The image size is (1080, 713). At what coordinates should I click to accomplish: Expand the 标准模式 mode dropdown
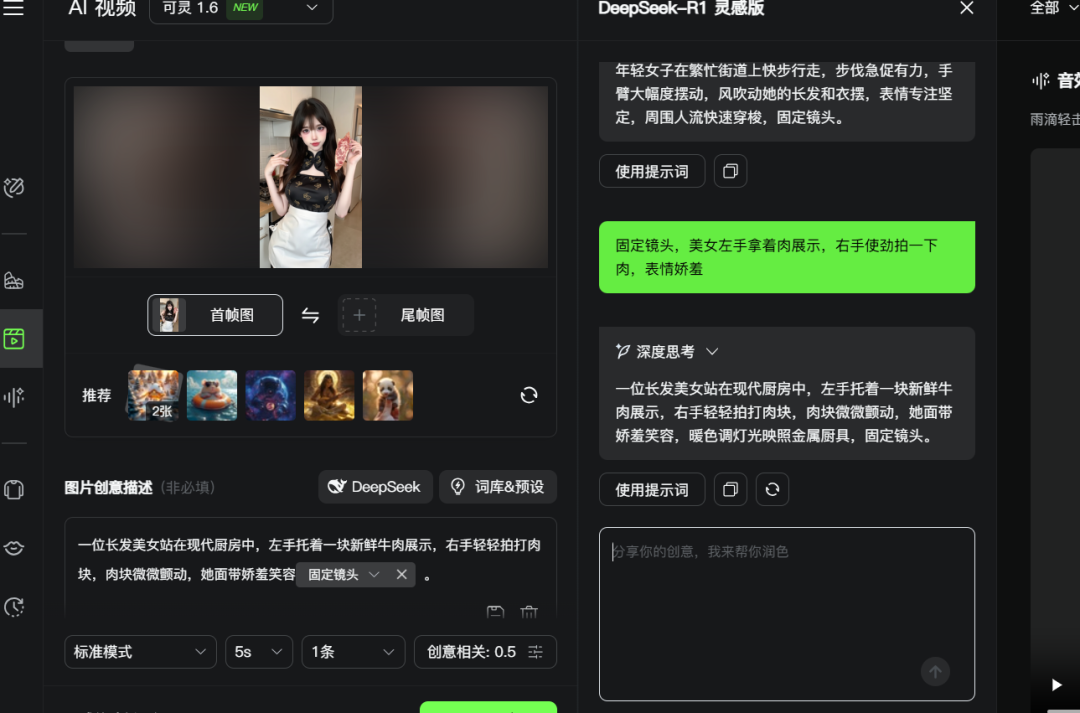point(140,652)
